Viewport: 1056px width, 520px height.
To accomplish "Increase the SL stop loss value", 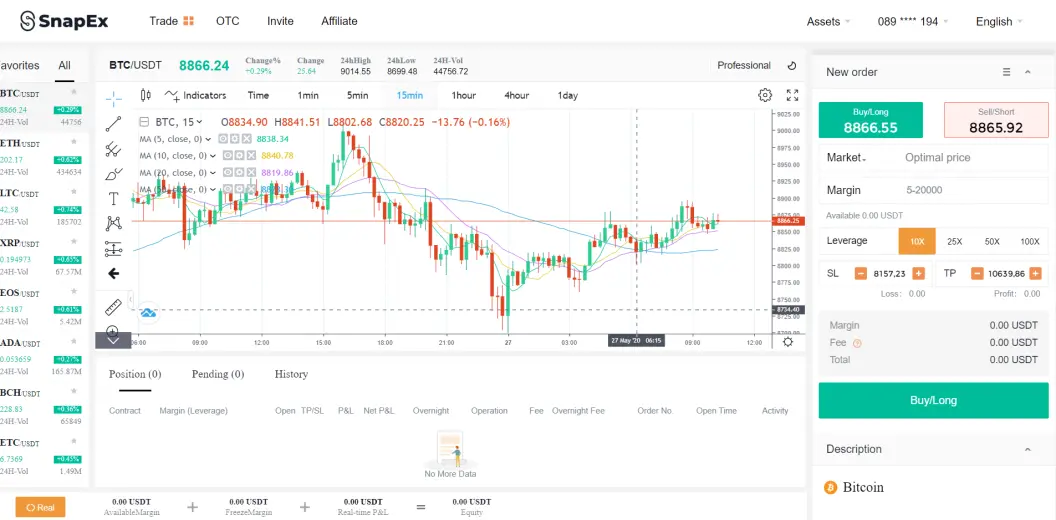I will pyautogui.click(x=918, y=273).
